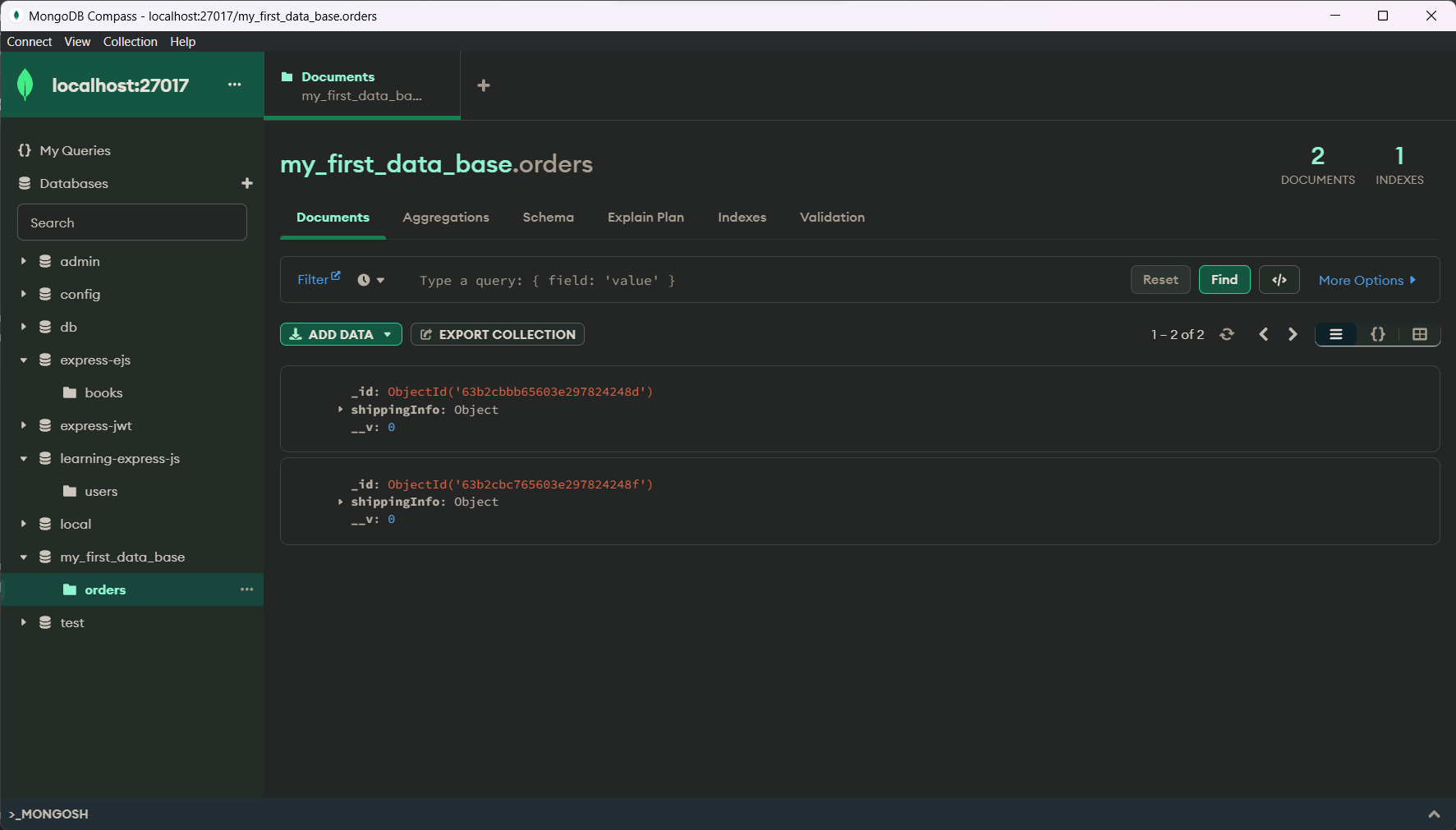Open My Queries in sidebar
This screenshot has width=1456, height=830.
[x=75, y=150]
